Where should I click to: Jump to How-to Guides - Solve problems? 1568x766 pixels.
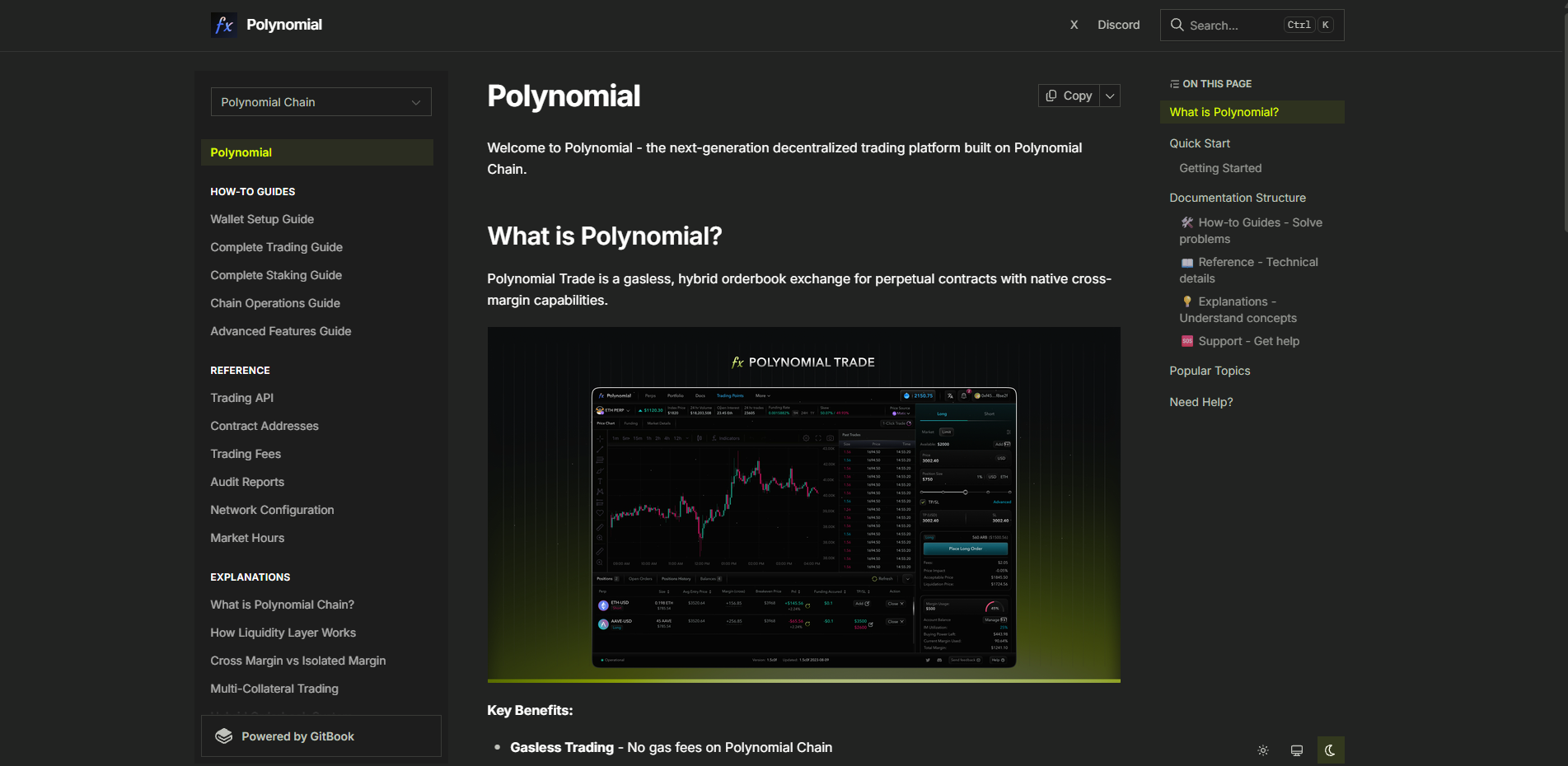1251,231
